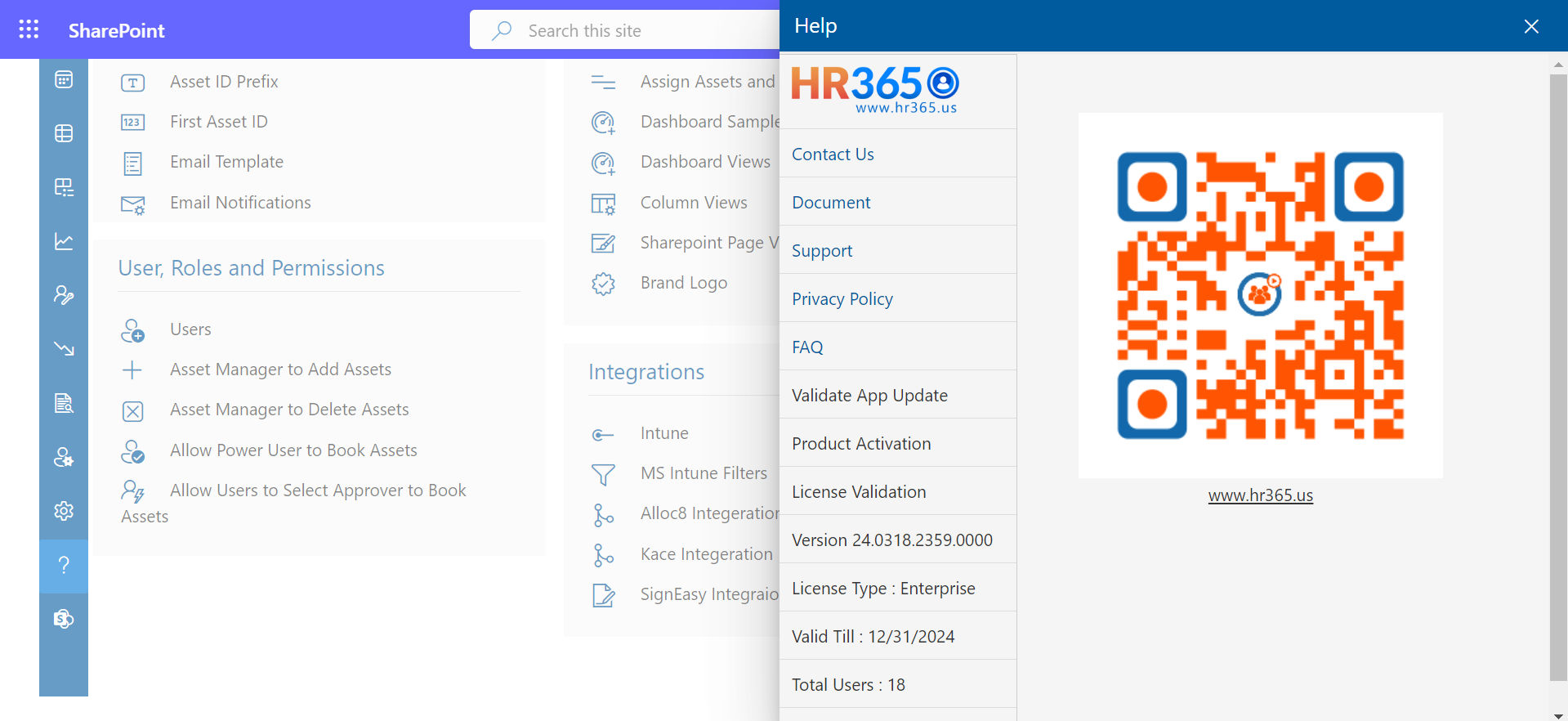Open Users under Roles and Permissions
The height and width of the screenshot is (721, 1568).
[x=190, y=329]
